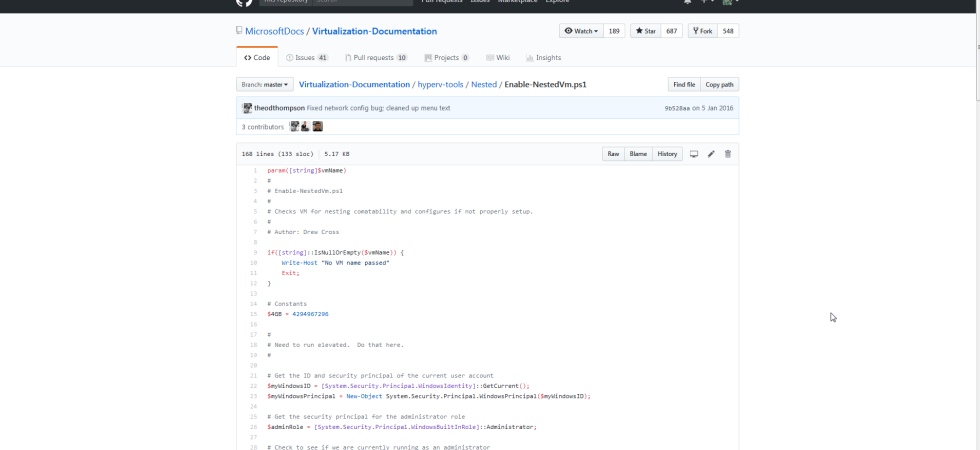The image size is (980, 450).
Task: Go to hyperv-tools folder in breadcrumb
Action: pyautogui.click(x=441, y=84)
